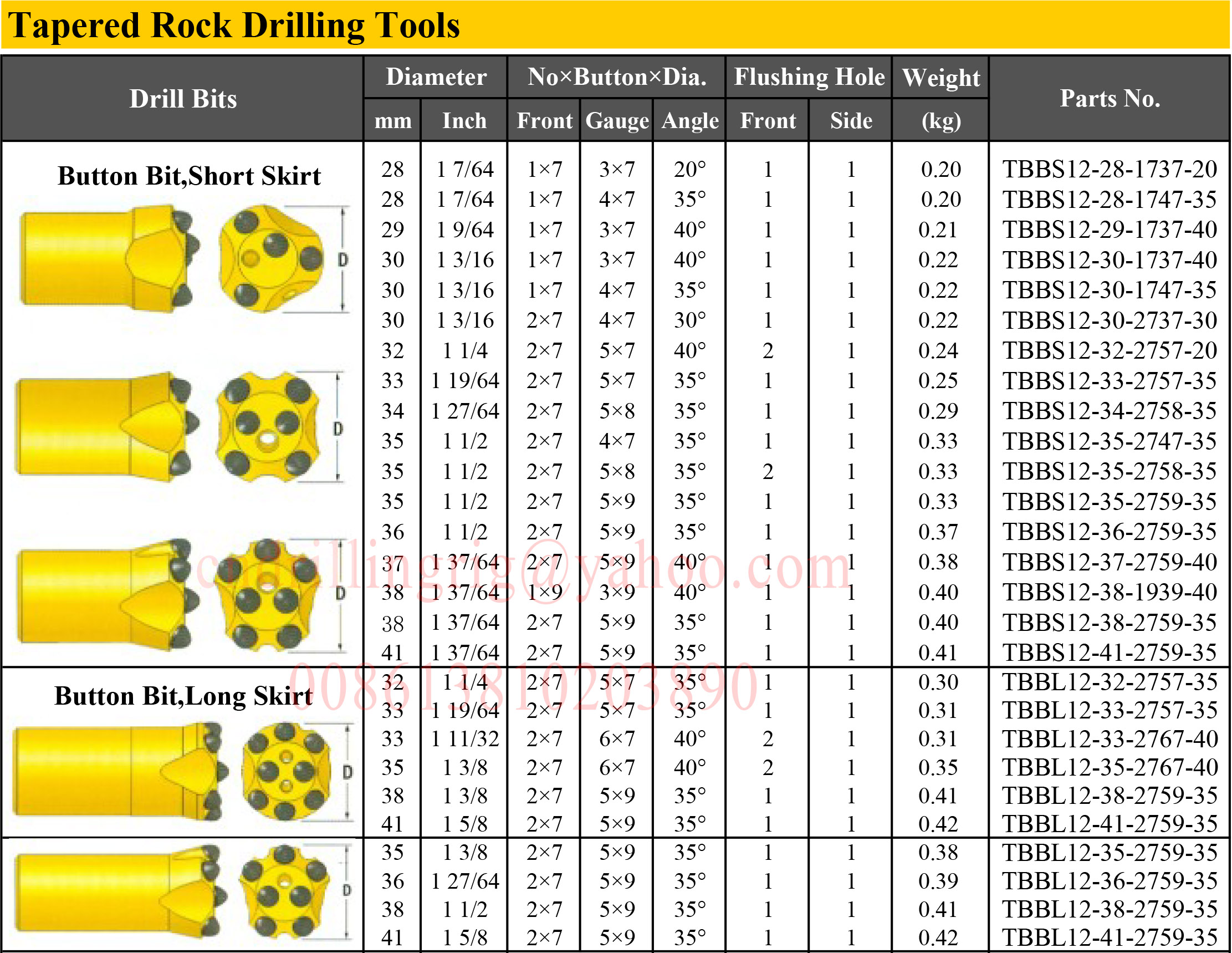Image resolution: width=1232 pixels, height=953 pixels.
Task: Open the first Short Skirt bit side-view image
Action: (x=109, y=258)
